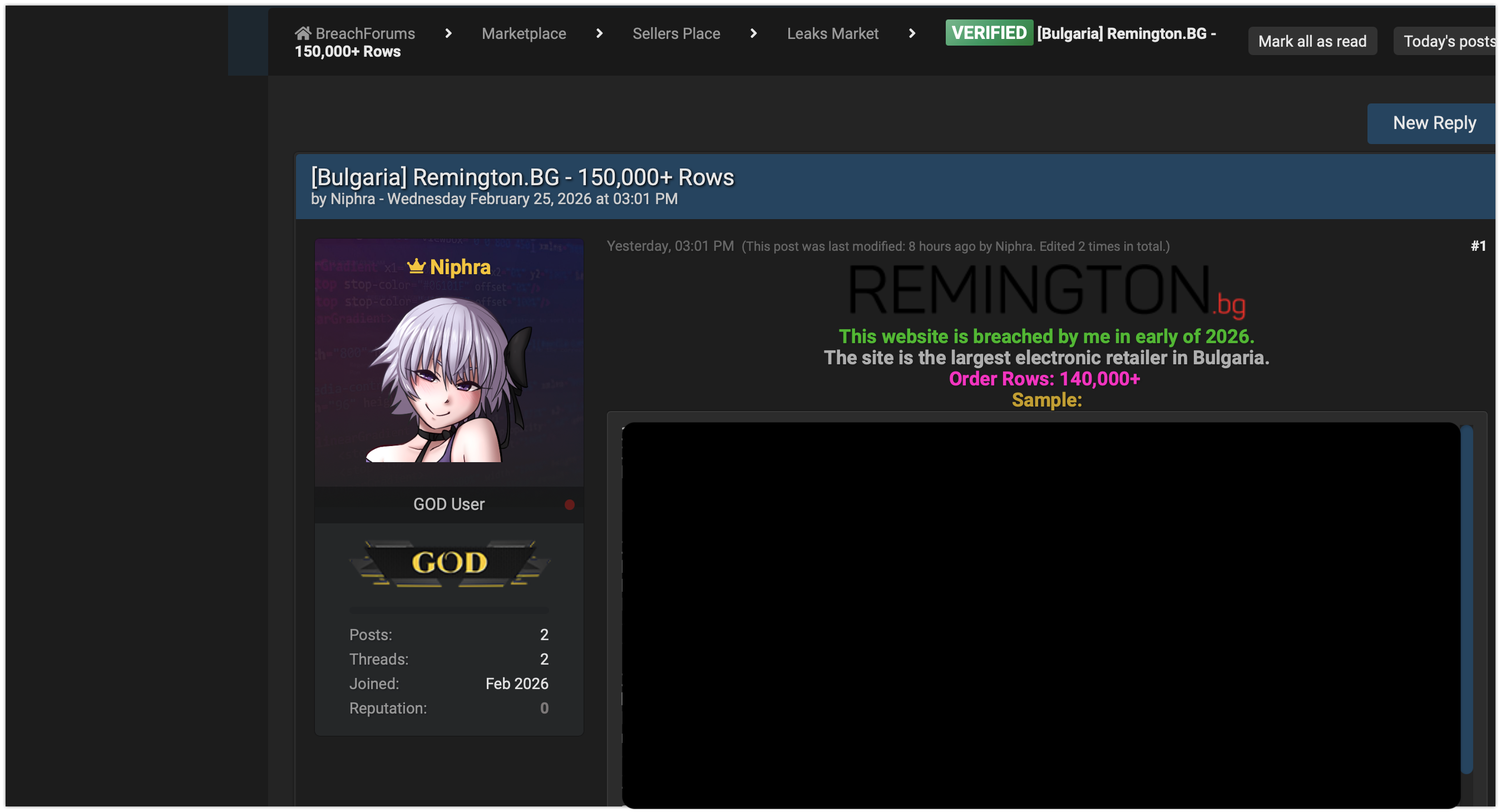Click the scrollbar of the sample code box

(1466, 600)
